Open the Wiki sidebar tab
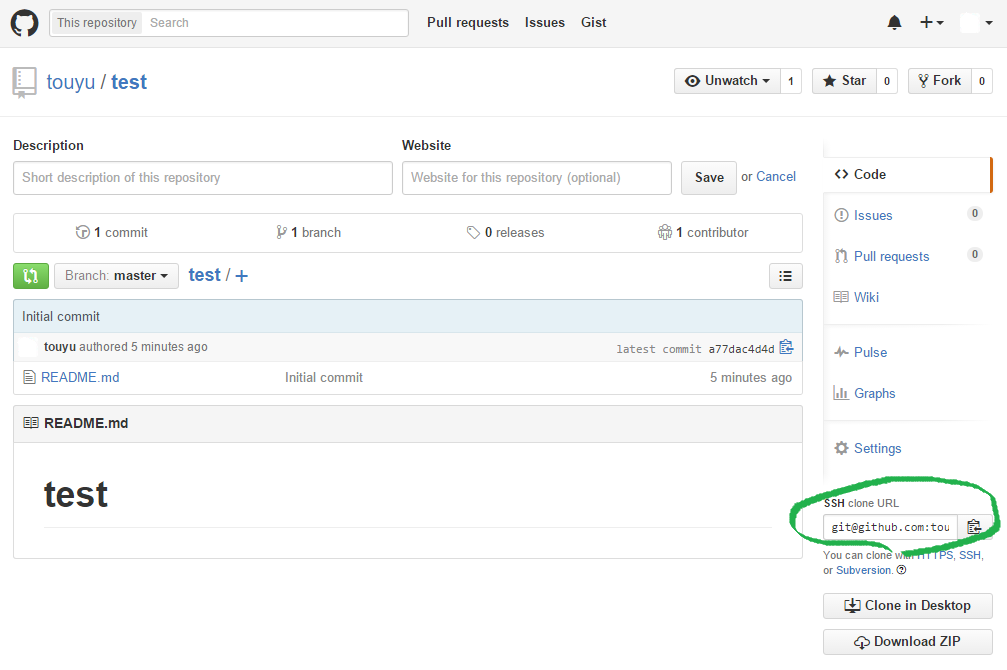The height and width of the screenshot is (670, 1007). pos(907,297)
